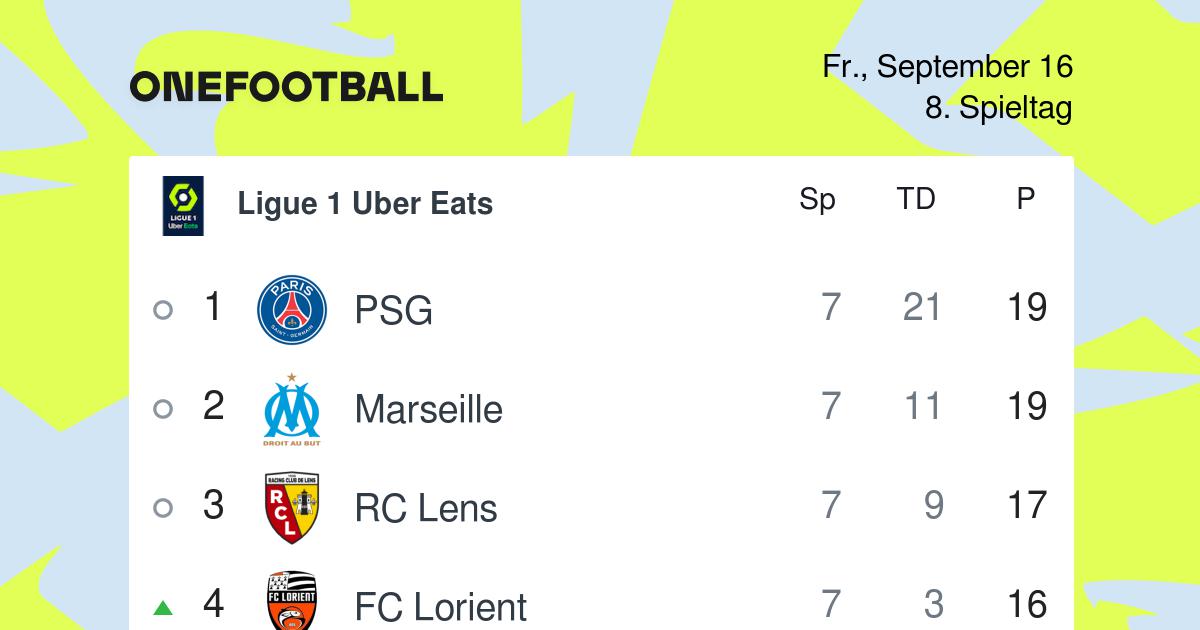Click the P points column header
1200x630 pixels.
tap(1026, 199)
